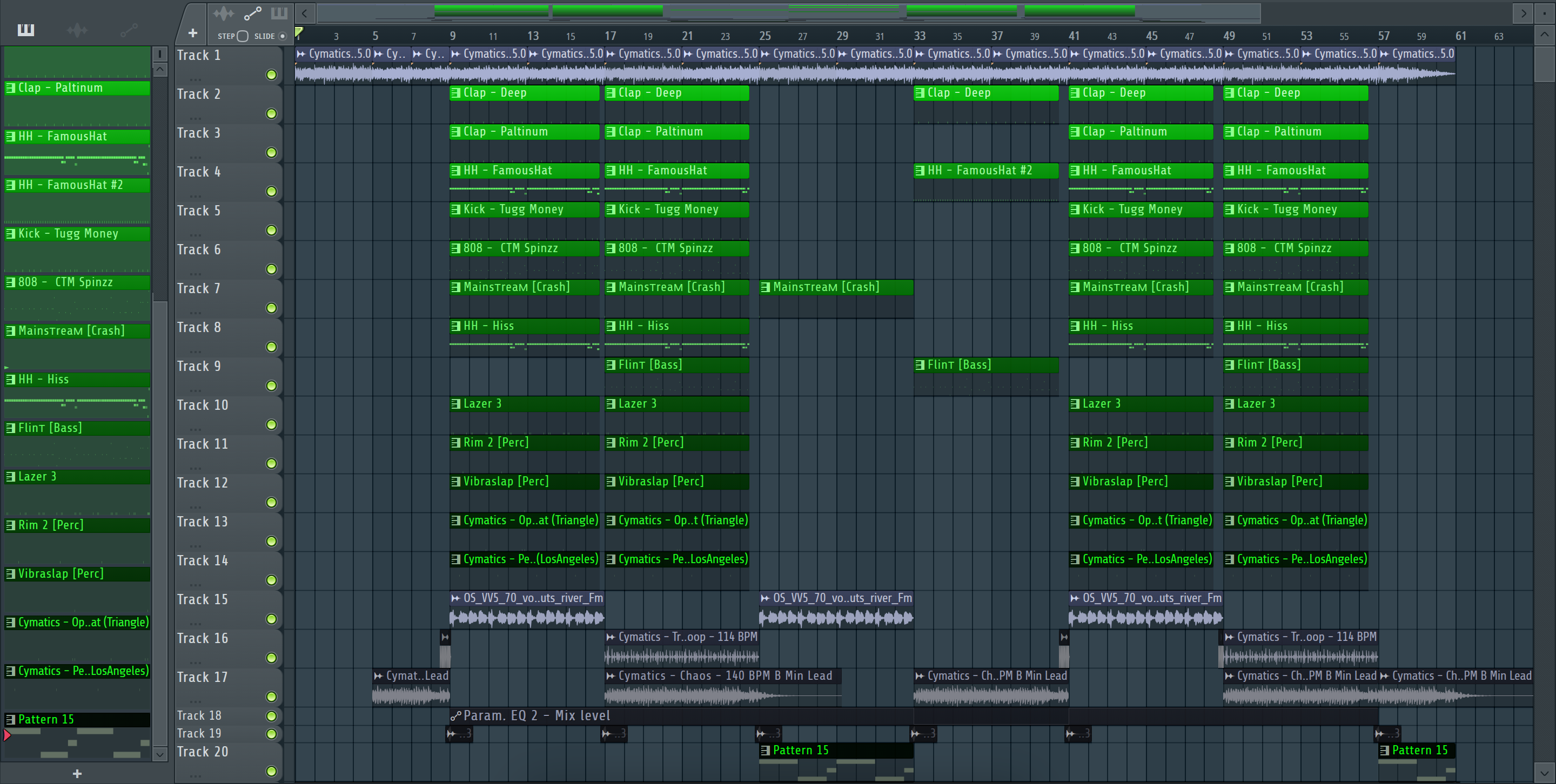
Task: Click the small audio clip stub before bar 9 on Track 16
Action: (x=445, y=648)
